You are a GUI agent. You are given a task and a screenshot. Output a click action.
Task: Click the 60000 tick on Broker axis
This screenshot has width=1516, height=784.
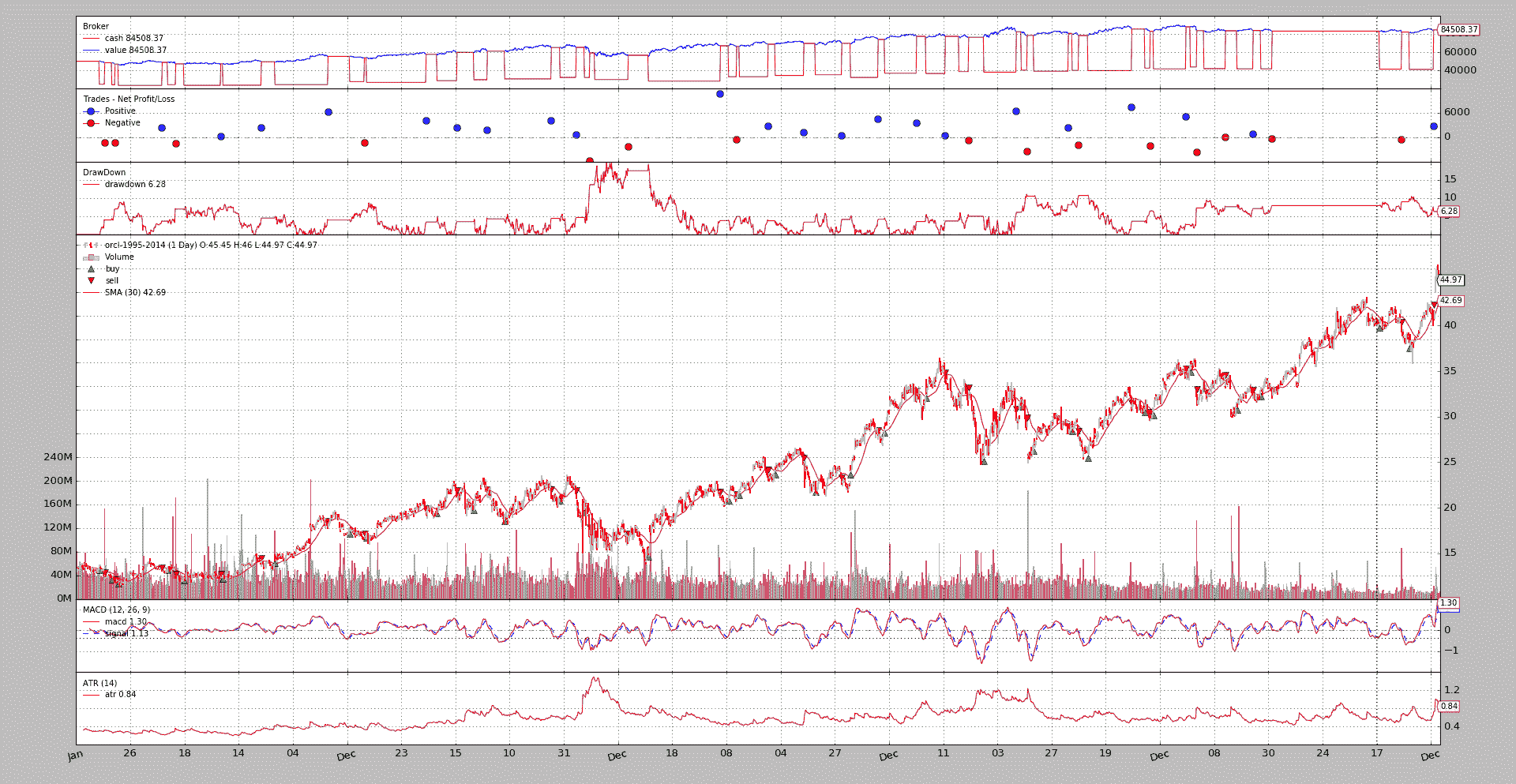pos(1460,51)
